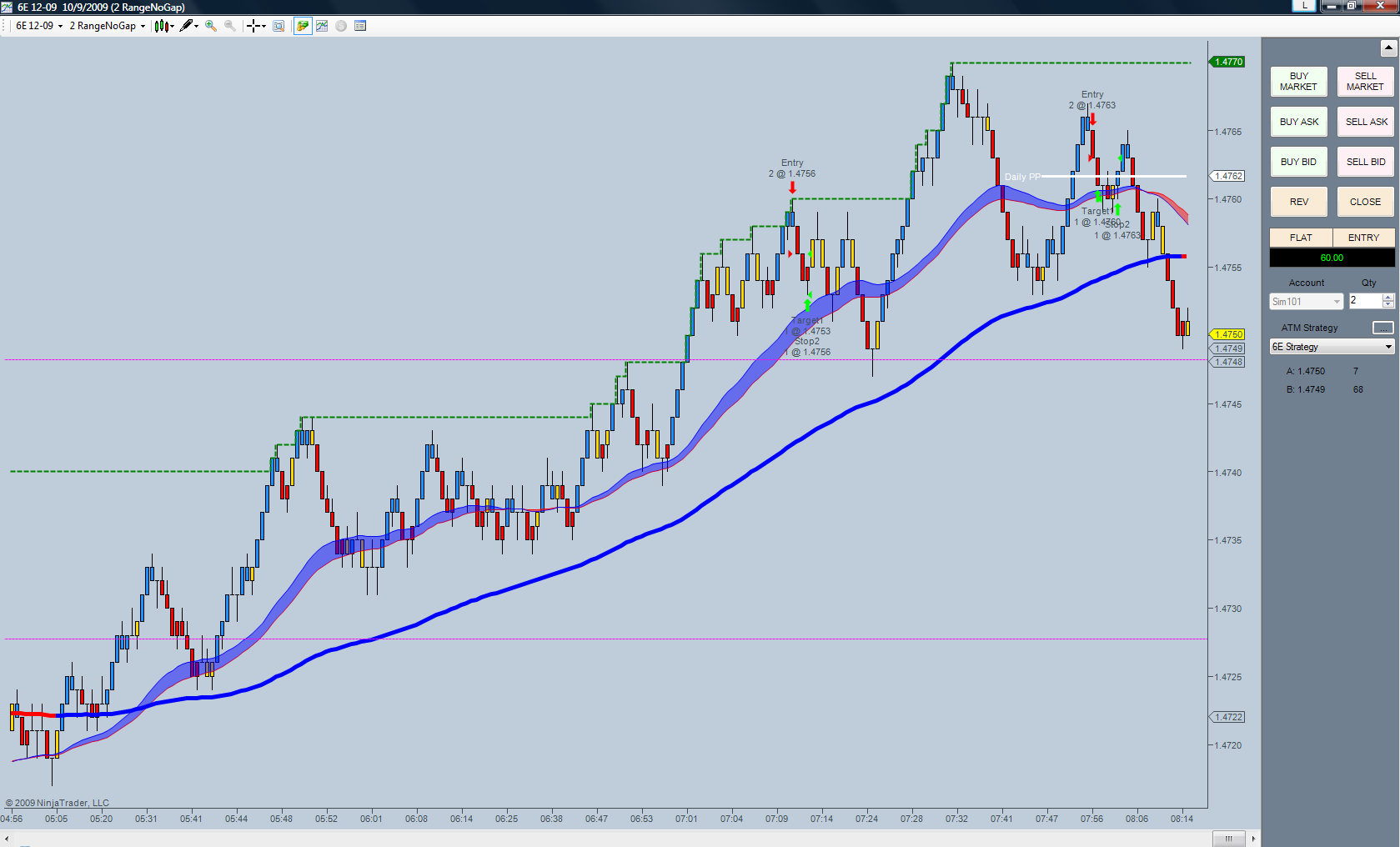The image size is (1400, 847).
Task: Click the scroll right arrow below chart
Action: pos(1253,839)
